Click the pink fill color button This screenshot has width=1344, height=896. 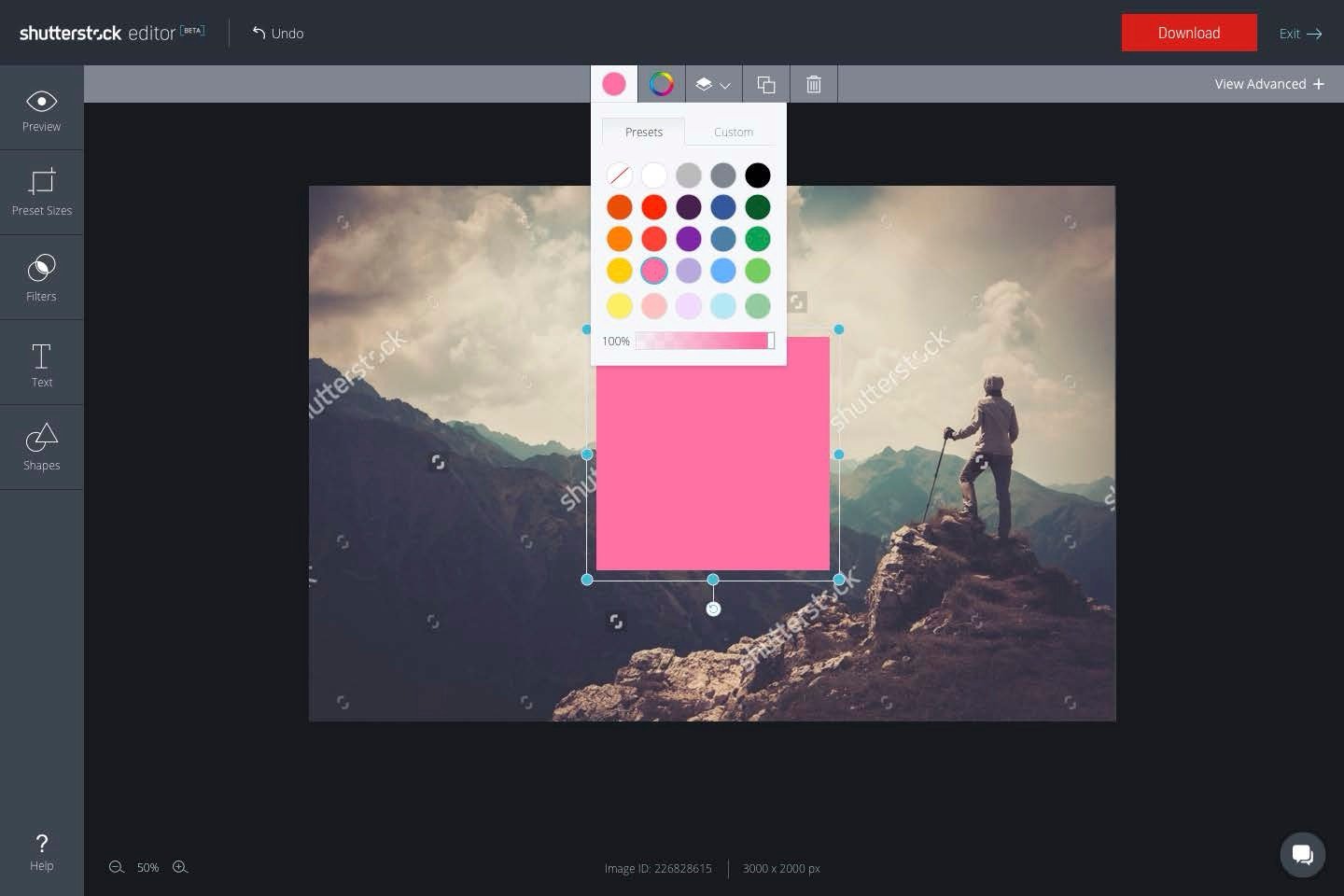(x=614, y=84)
